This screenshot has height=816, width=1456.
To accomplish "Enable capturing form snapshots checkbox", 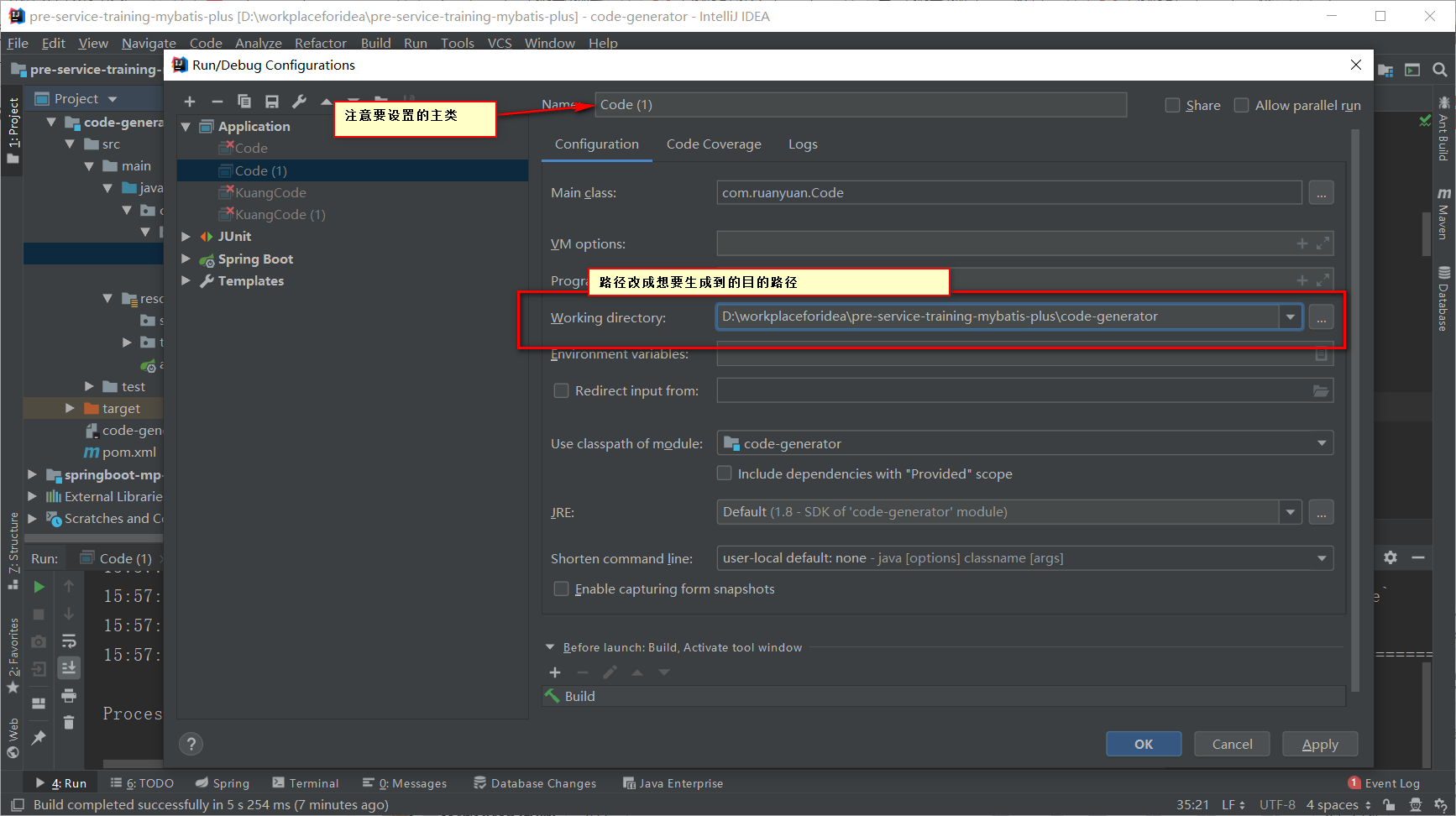I will [x=561, y=588].
